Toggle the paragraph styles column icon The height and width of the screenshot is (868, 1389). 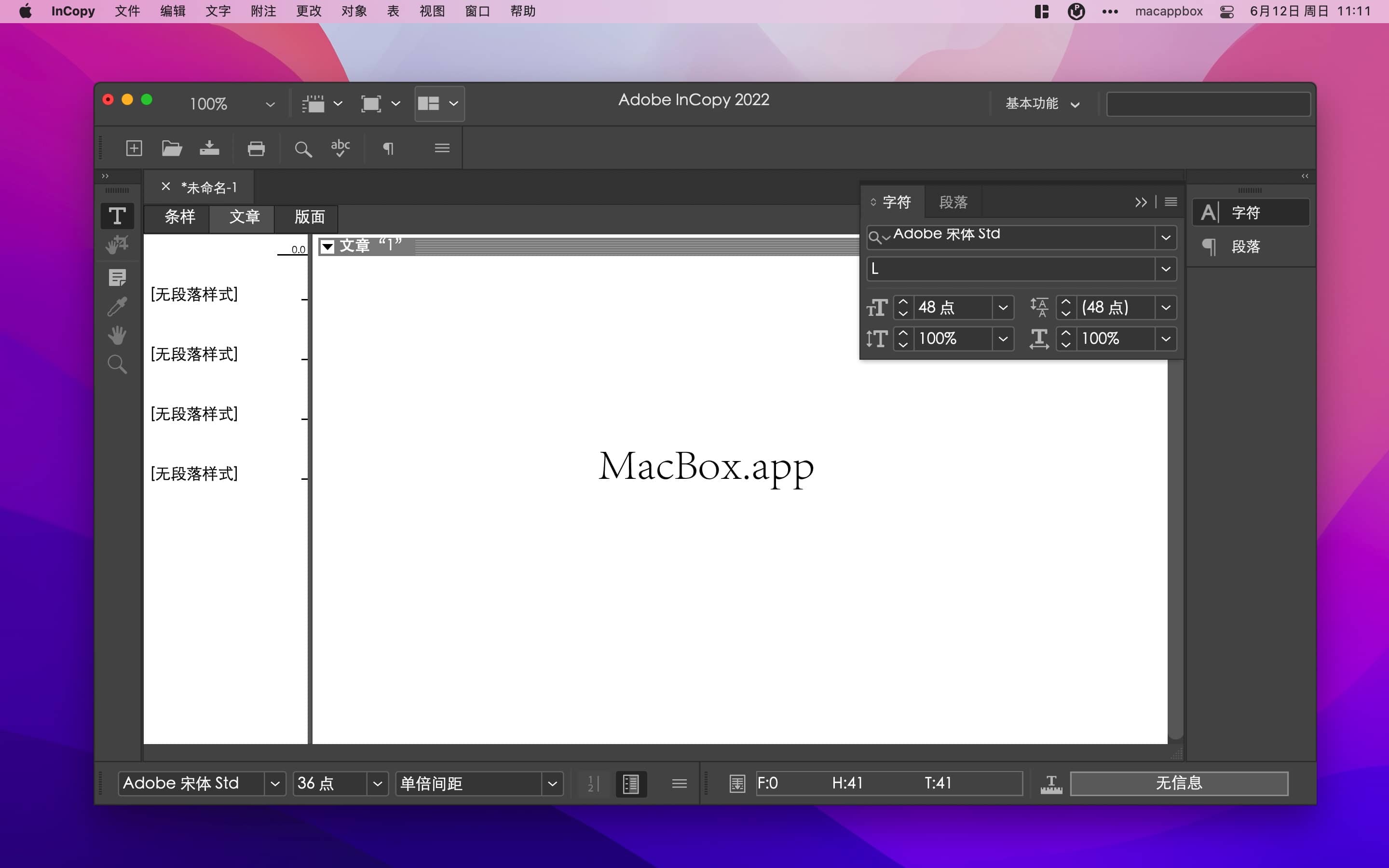[x=631, y=784]
